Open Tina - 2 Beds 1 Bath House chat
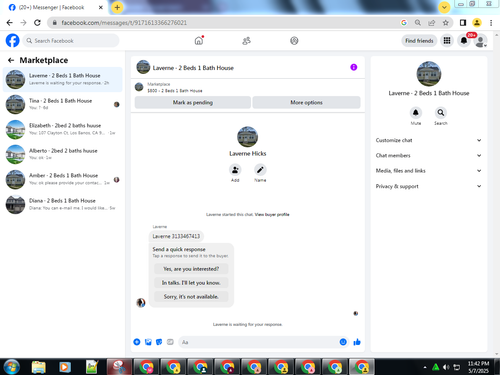The height and width of the screenshot is (375, 500). point(63,104)
